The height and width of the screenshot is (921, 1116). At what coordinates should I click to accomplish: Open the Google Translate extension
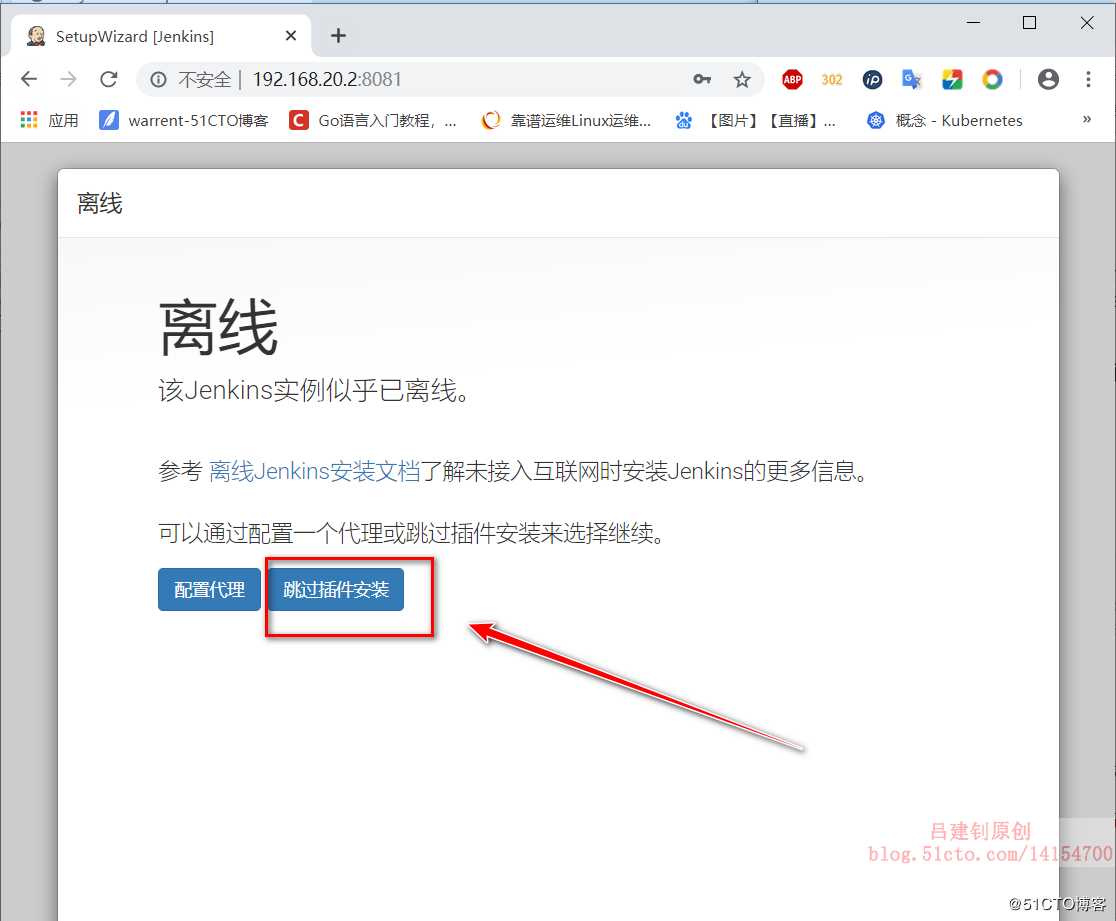click(x=912, y=79)
